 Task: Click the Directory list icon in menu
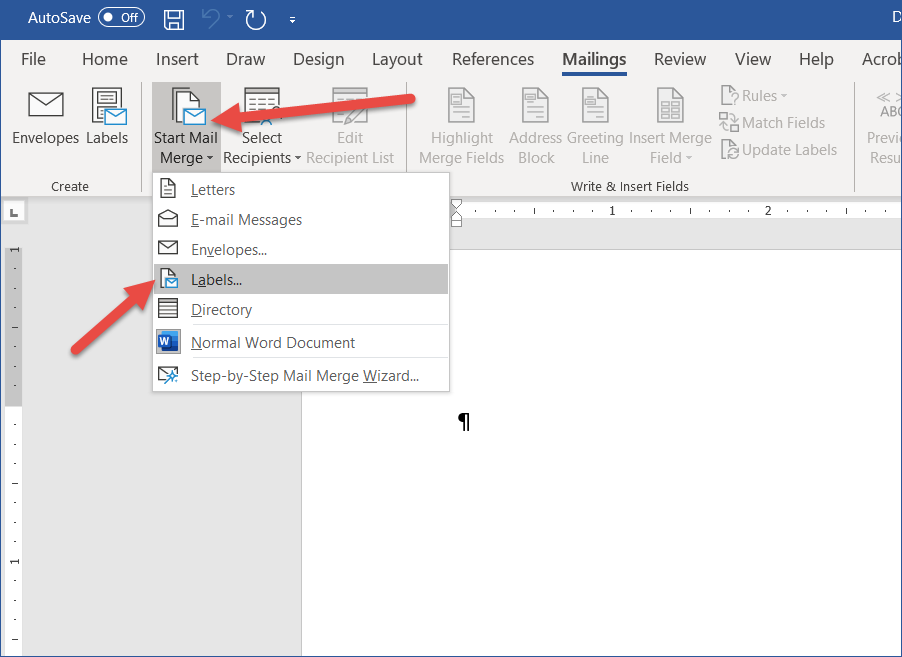pos(168,308)
